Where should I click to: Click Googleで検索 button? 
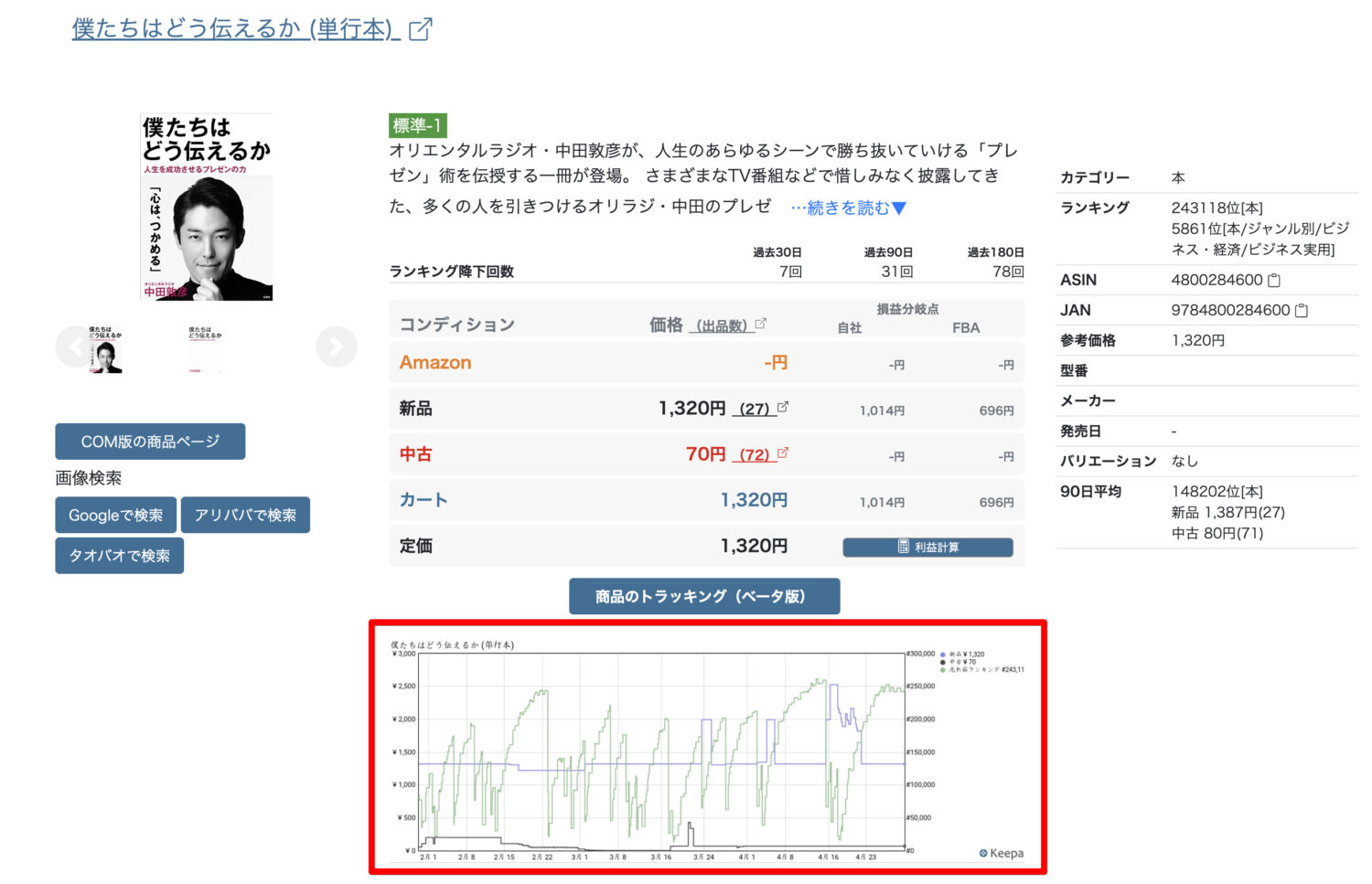[x=115, y=515]
